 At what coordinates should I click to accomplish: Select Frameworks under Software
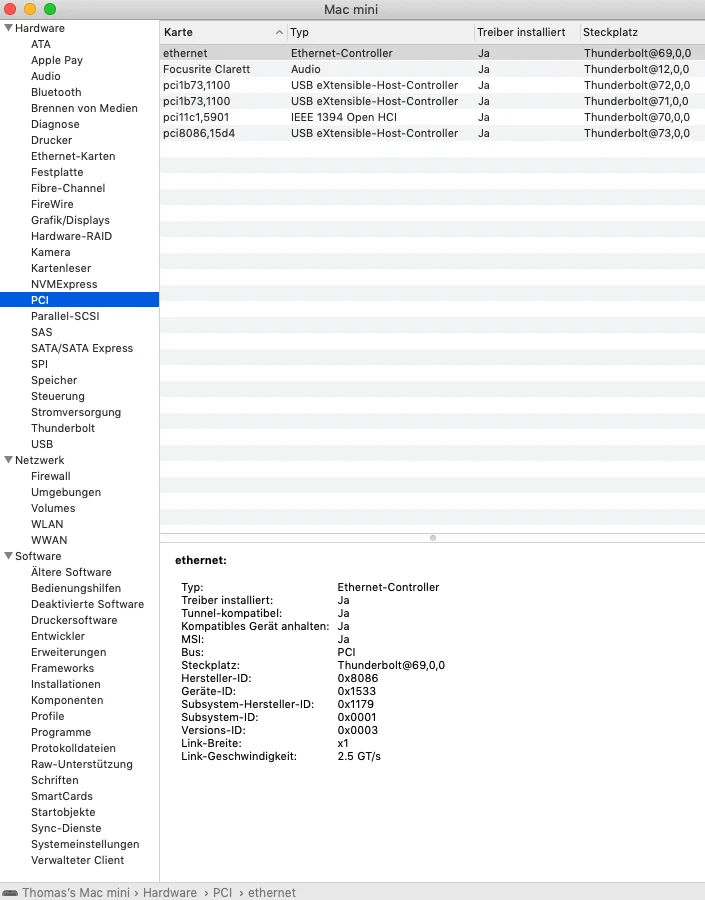click(63, 668)
